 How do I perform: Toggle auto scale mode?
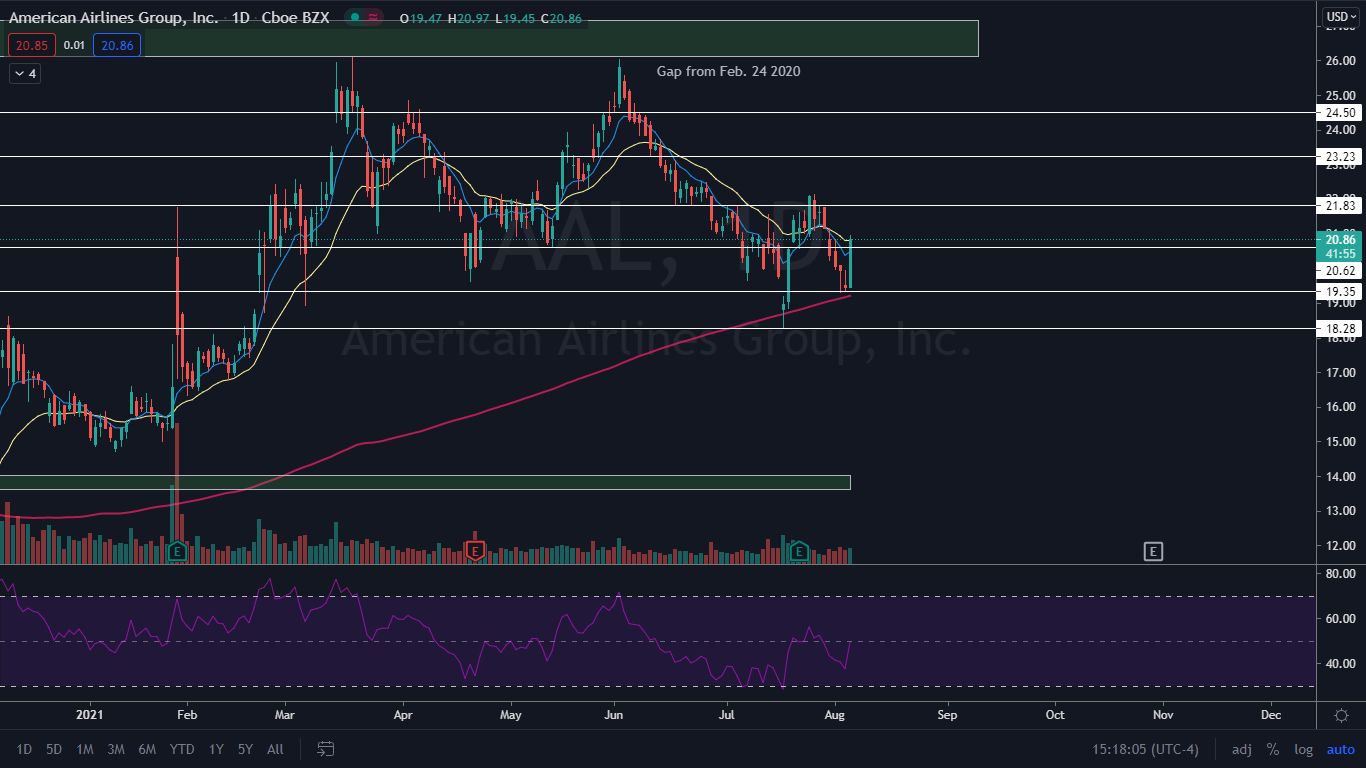tap(1341, 749)
